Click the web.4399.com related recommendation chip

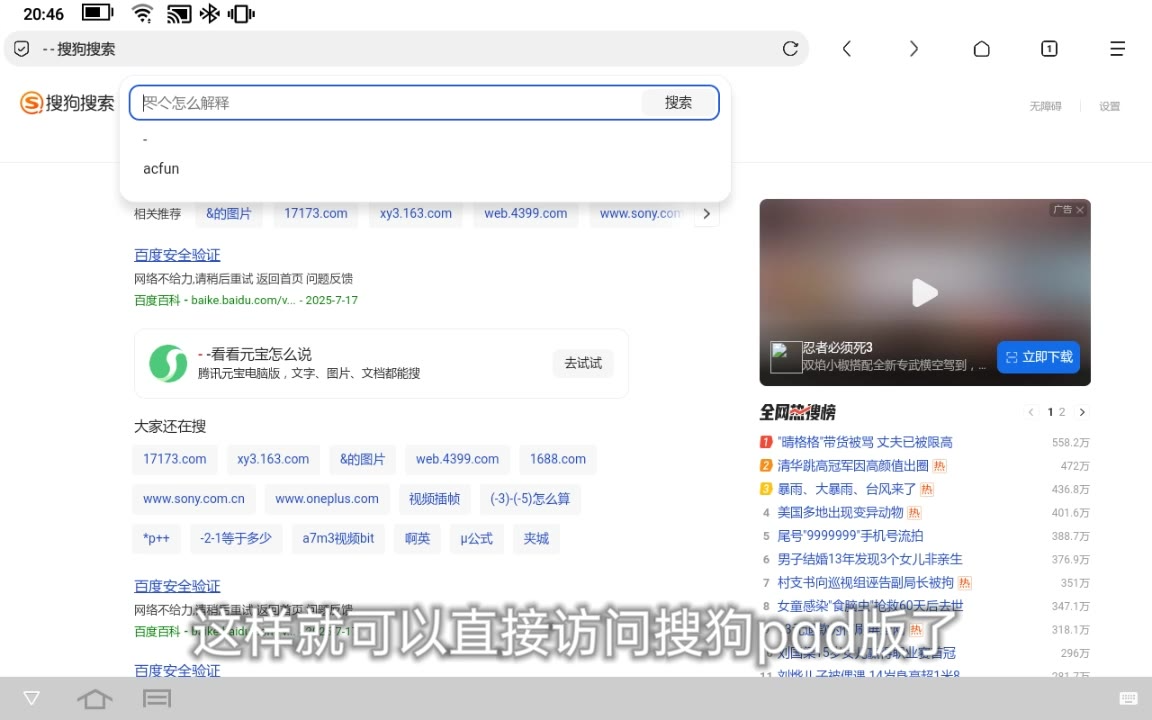[525, 214]
